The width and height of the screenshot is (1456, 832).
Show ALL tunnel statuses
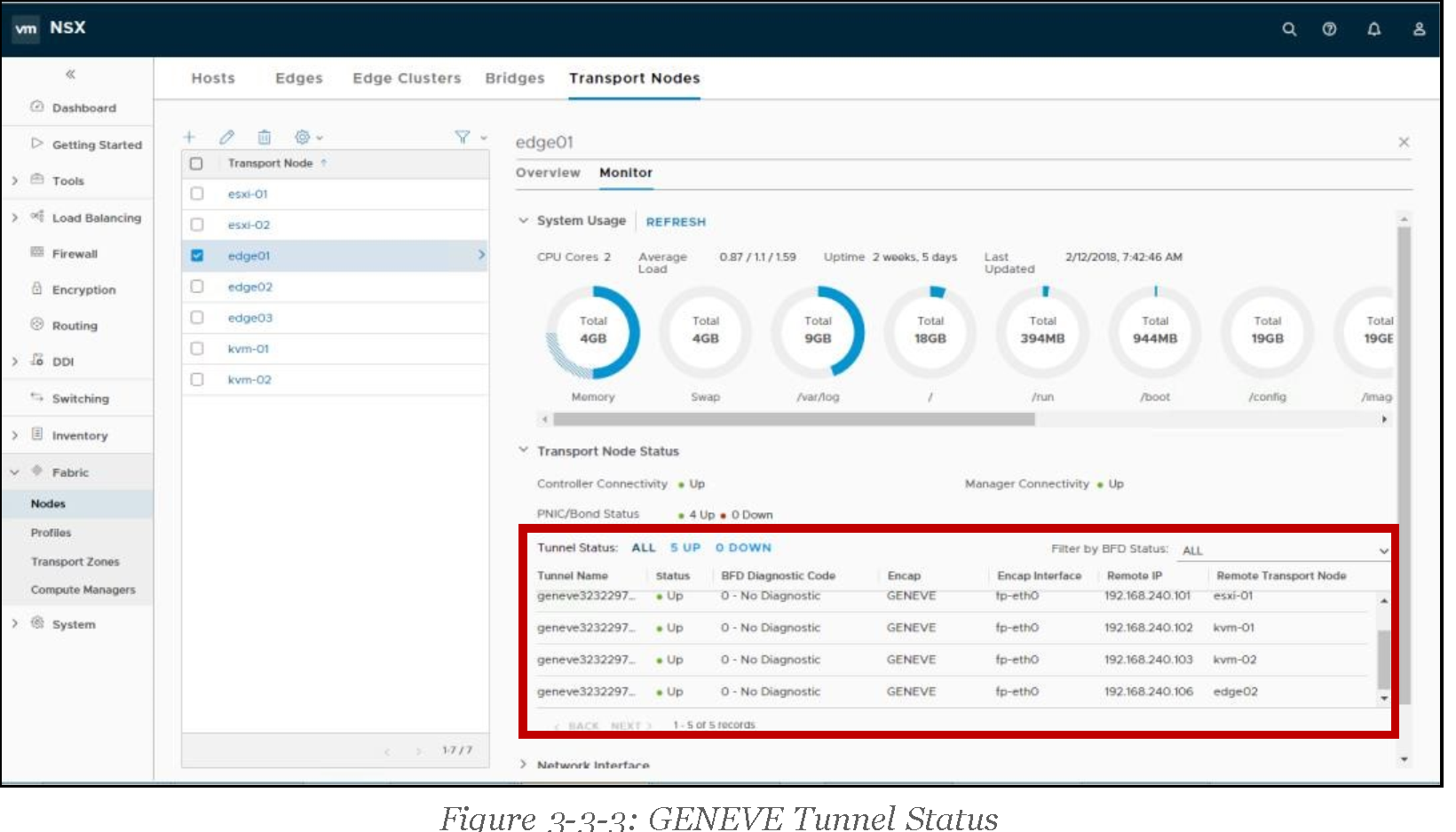pos(644,548)
